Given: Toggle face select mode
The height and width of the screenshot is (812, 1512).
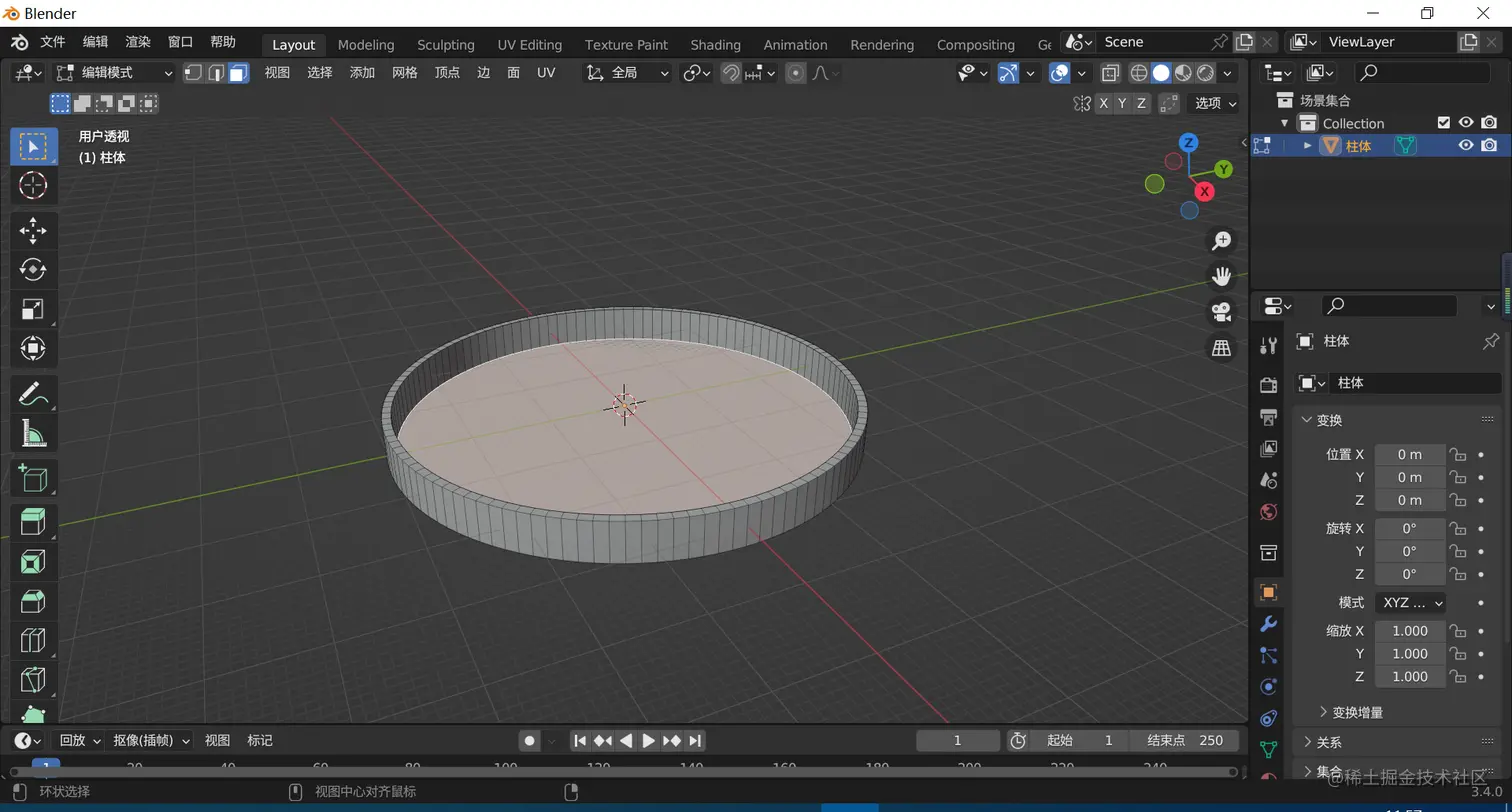Looking at the screenshot, I should click(x=238, y=73).
